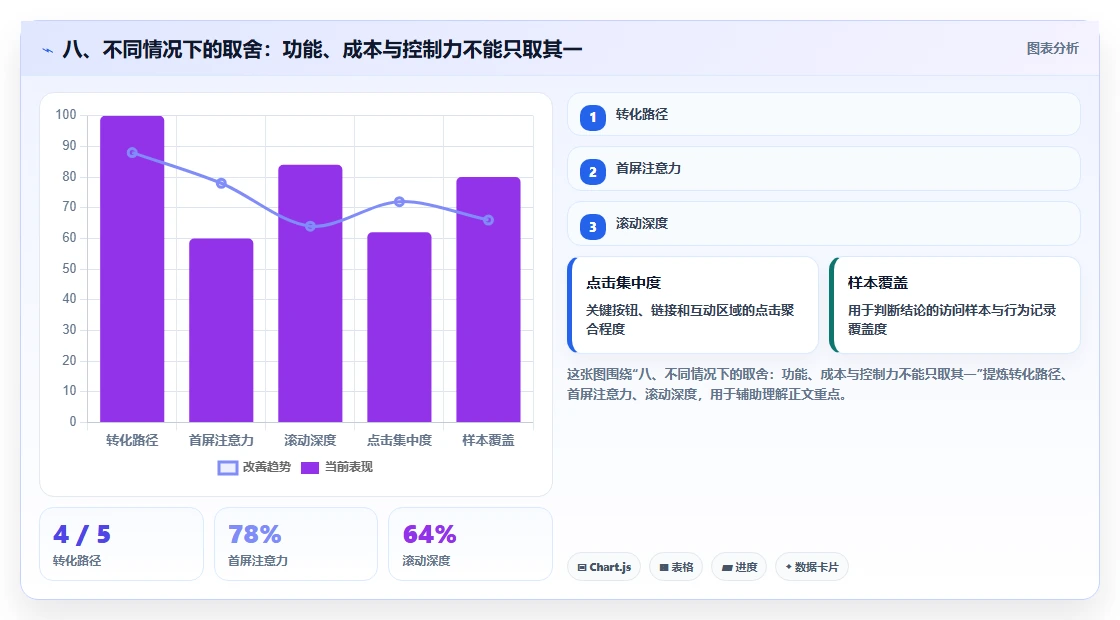Open the 点击集中度 info card
Screen dimensions: 1120x620
(693, 305)
